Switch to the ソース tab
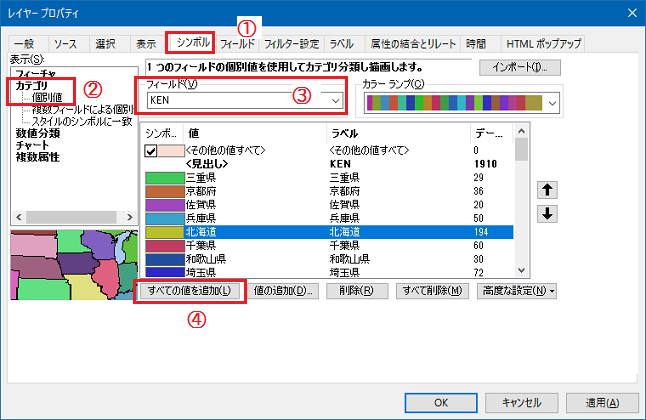This screenshot has height=420, width=646. (66, 44)
